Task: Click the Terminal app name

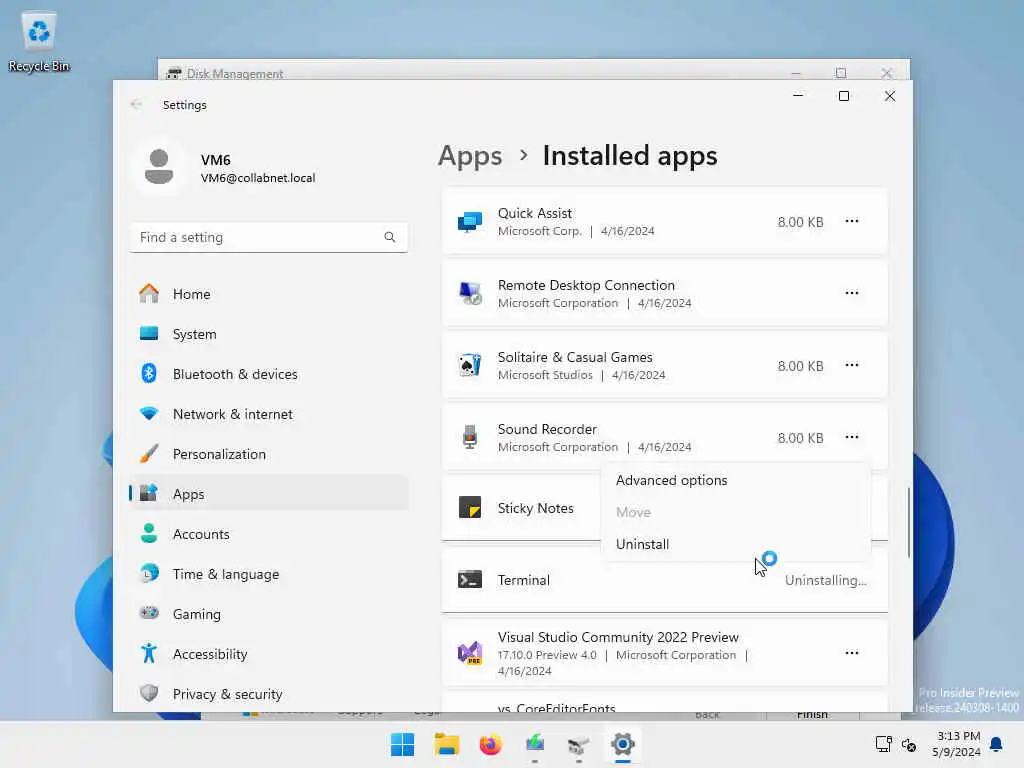Action: pyautogui.click(x=524, y=580)
